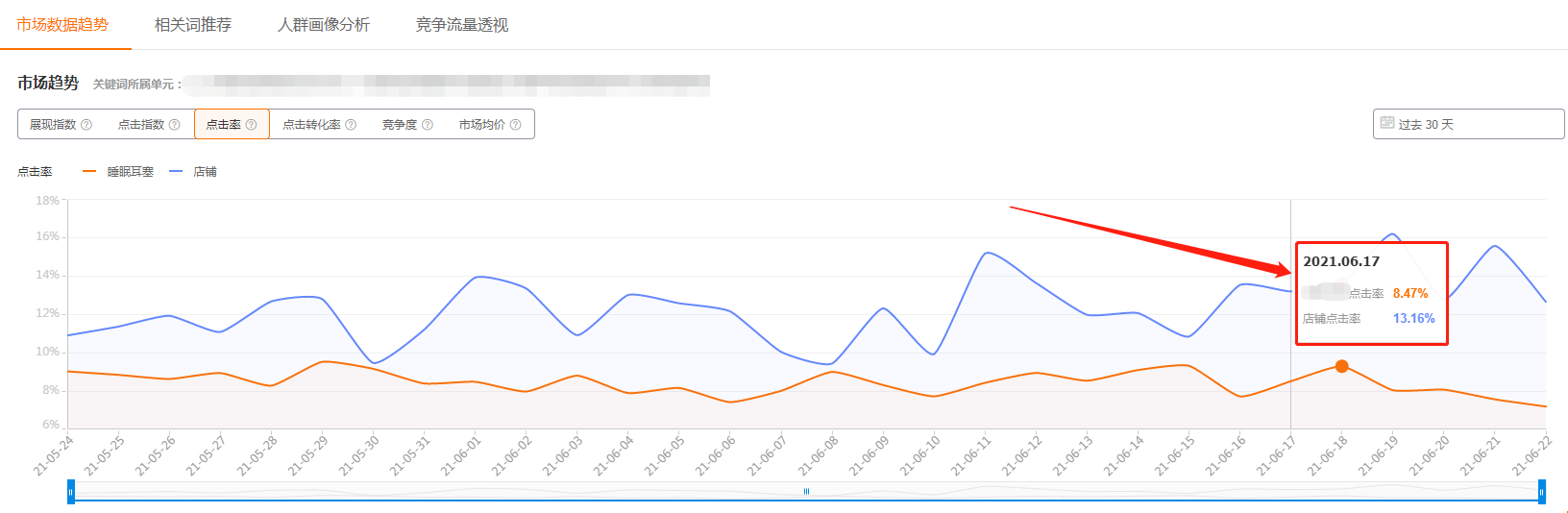The width and height of the screenshot is (1568, 513).
Task: Choose the 市场均价 metric button
Action: click(x=482, y=125)
